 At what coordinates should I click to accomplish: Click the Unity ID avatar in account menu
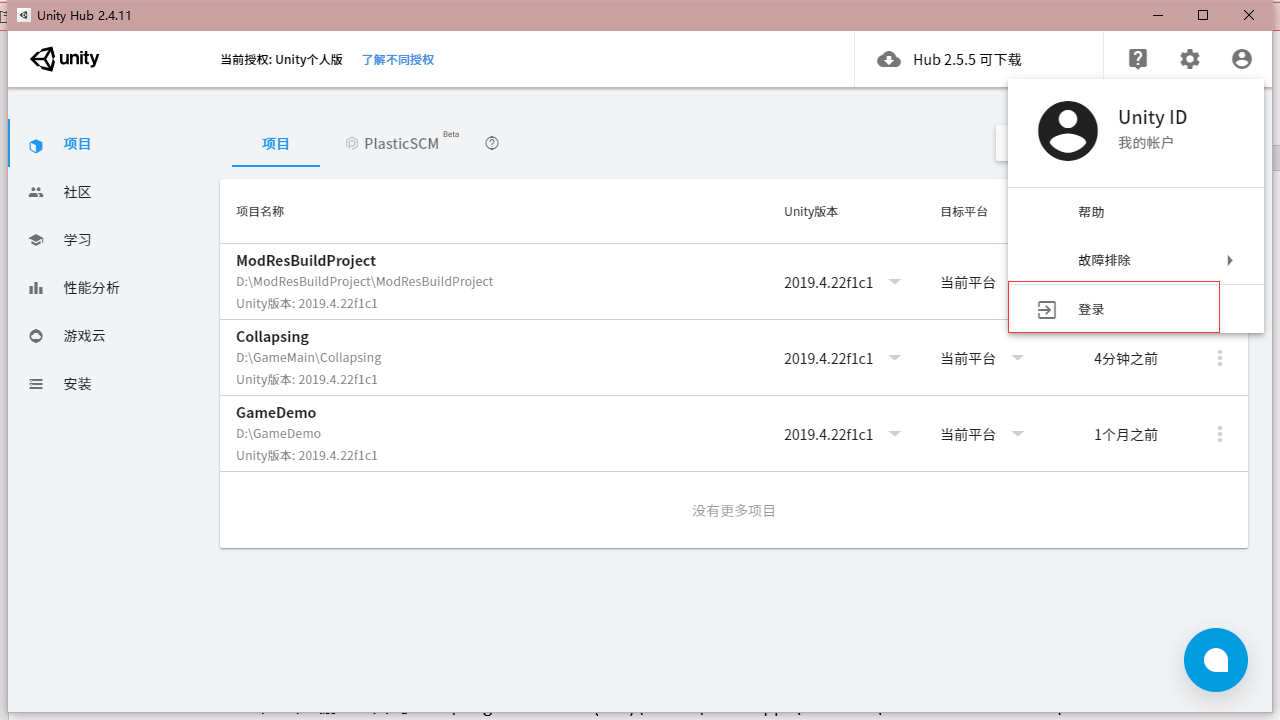1068,131
